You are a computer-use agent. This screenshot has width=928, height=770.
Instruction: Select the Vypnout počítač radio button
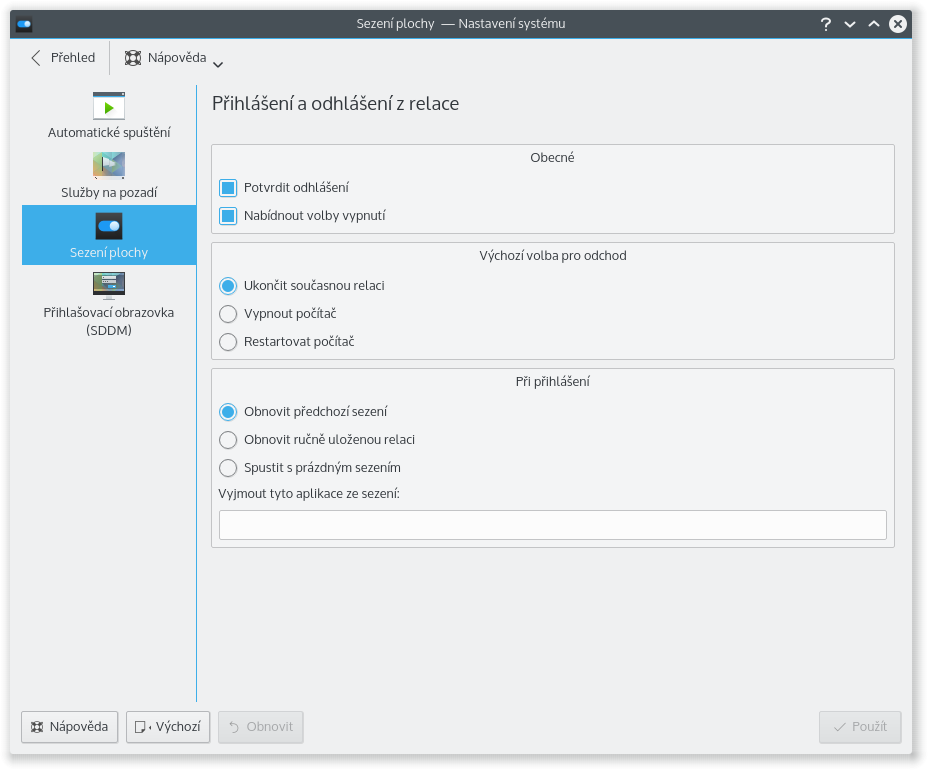(228, 314)
